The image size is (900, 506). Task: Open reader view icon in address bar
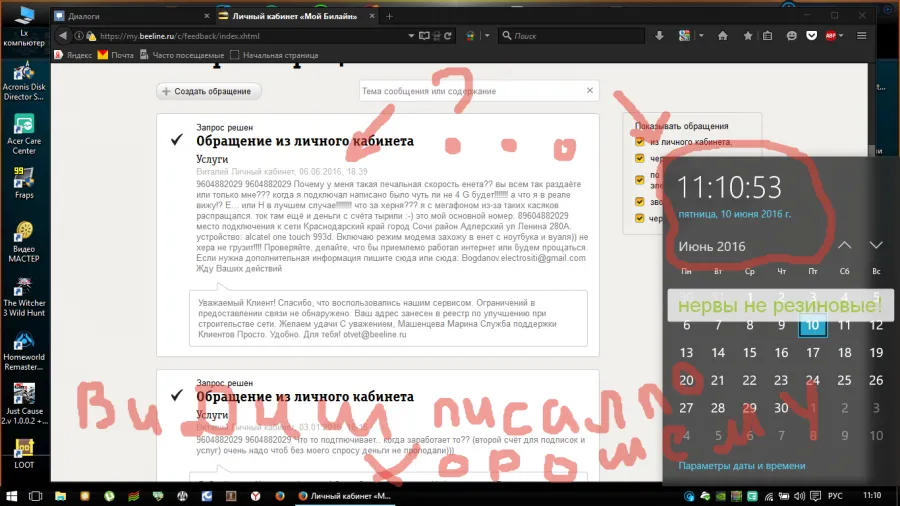point(424,36)
